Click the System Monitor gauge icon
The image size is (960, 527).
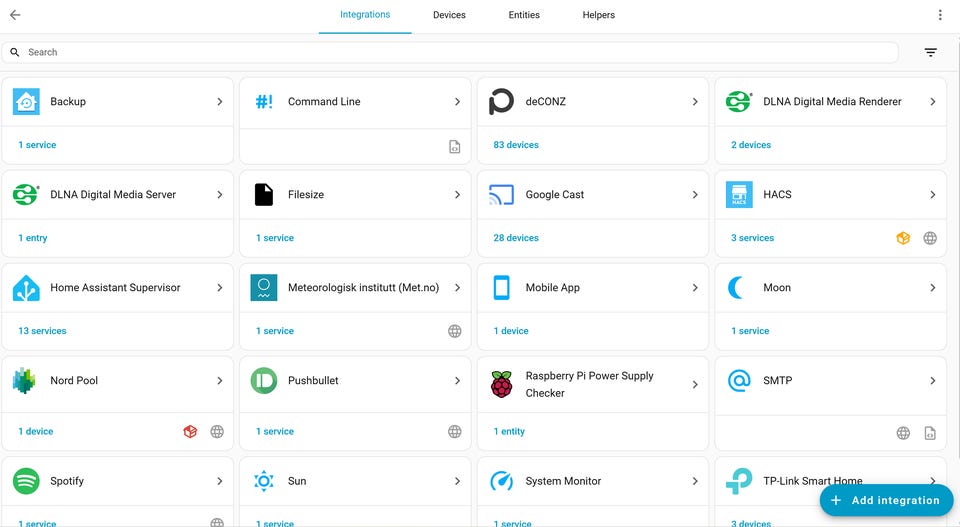coord(501,481)
